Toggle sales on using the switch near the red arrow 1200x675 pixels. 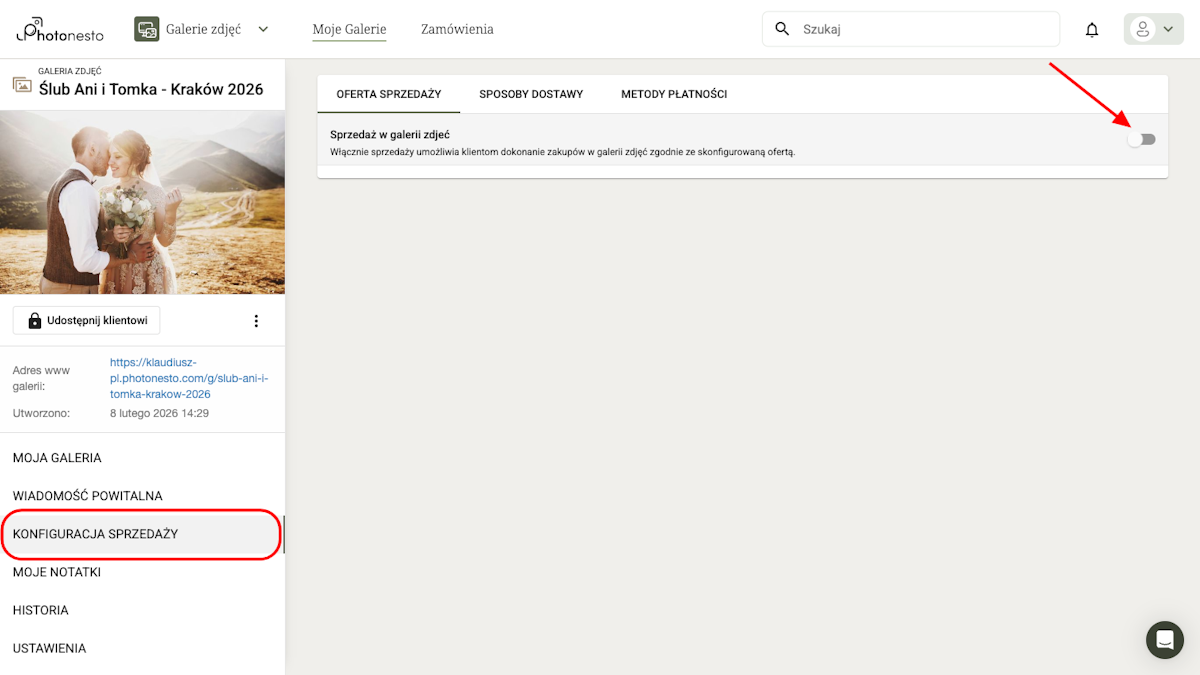1141,140
